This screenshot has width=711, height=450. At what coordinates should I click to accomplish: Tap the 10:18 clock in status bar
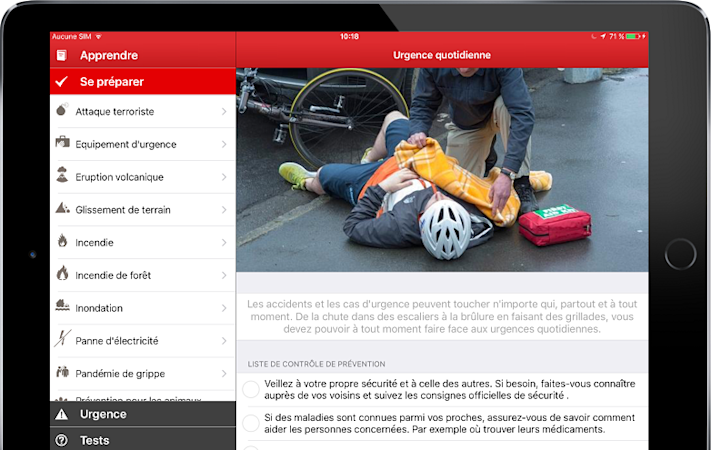coord(349,36)
